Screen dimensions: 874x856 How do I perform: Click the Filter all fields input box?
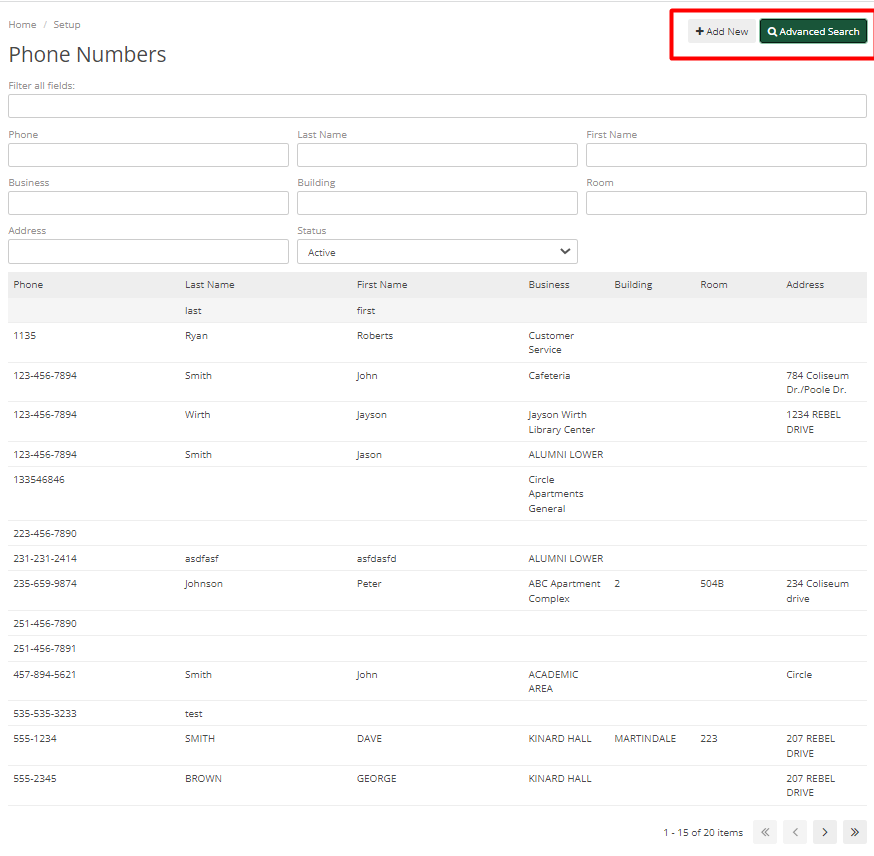click(437, 106)
